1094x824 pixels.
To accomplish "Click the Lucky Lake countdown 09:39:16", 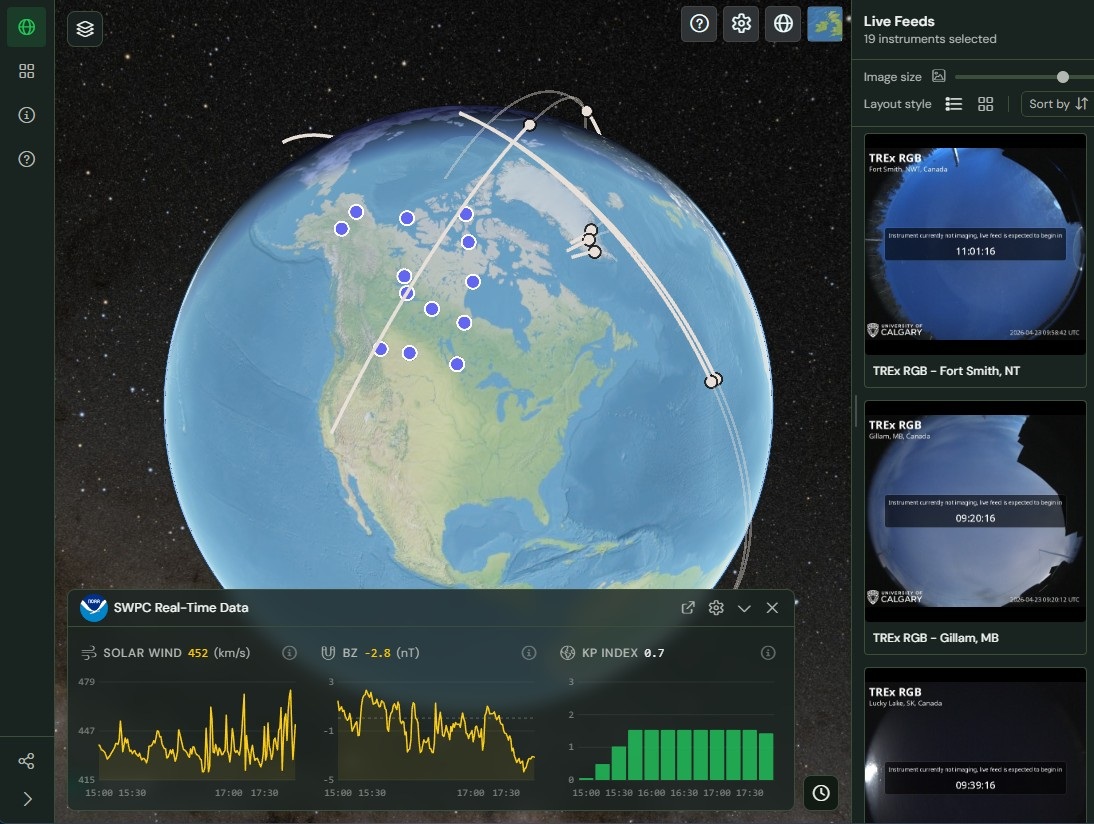I will [x=975, y=785].
